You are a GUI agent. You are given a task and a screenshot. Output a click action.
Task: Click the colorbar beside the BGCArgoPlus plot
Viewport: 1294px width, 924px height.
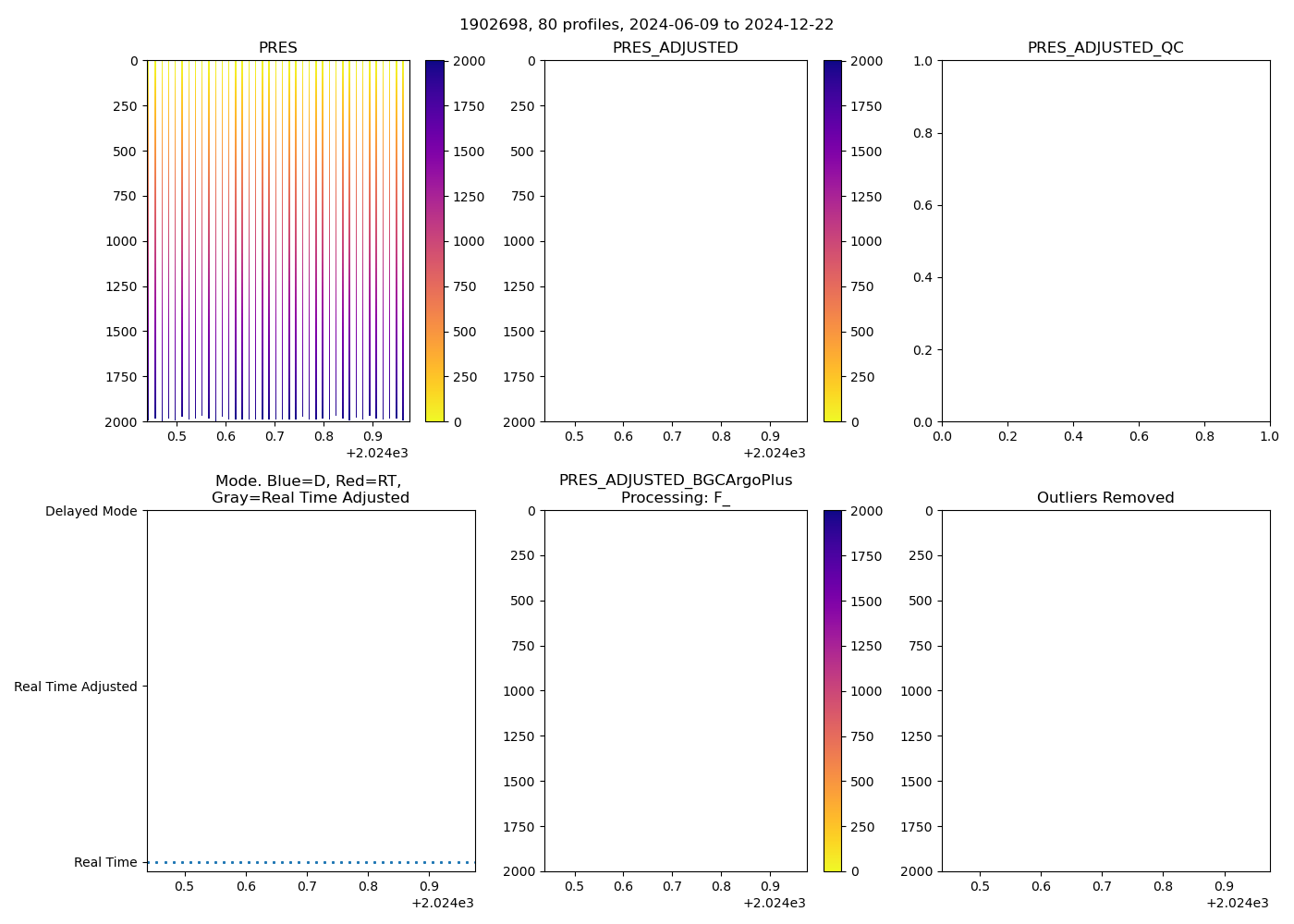point(833,690)
